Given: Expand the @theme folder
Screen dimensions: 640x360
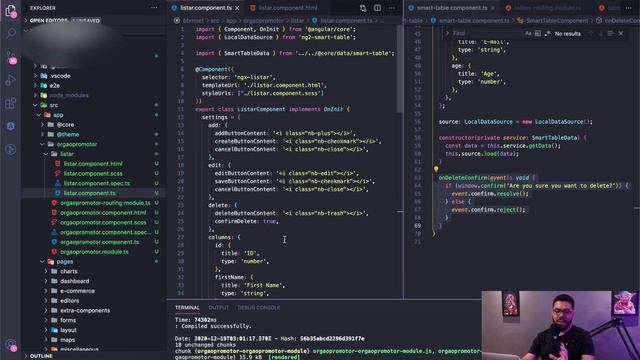Looking at the screenshot, I should [68, 135].
